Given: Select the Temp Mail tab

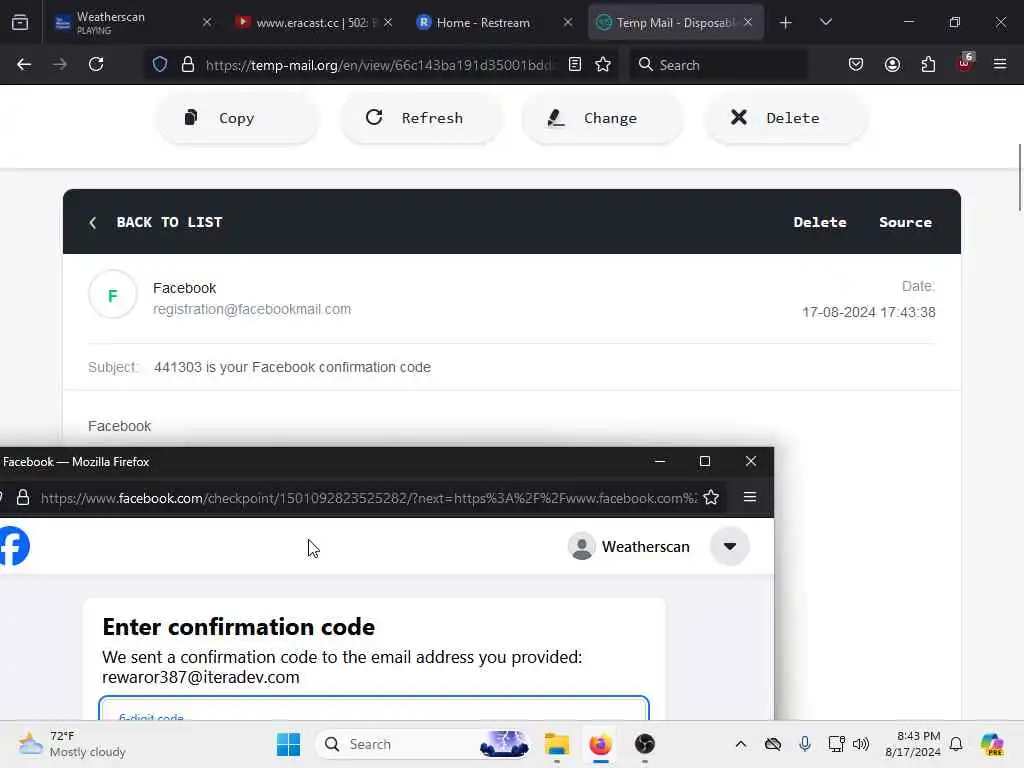Looking at the screenshot, I should pyautogui.click(x=676, y=23).
